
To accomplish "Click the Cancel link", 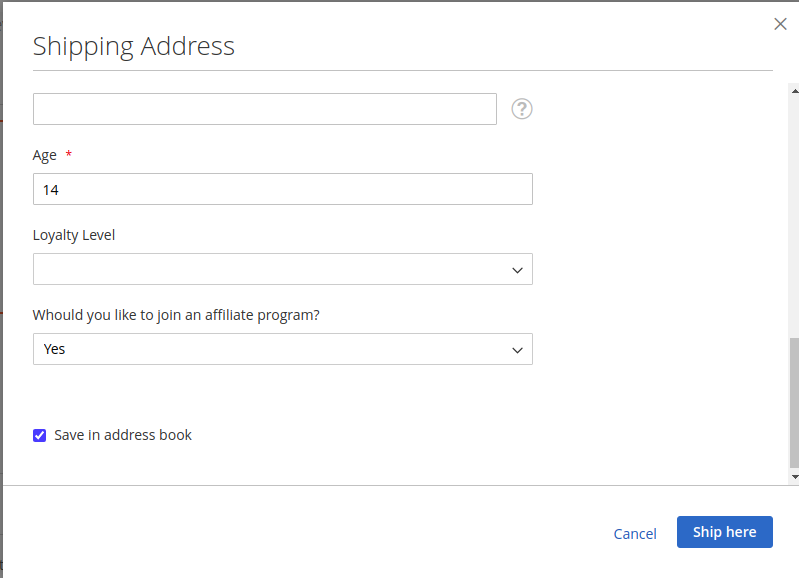I will tap(635, 534).
